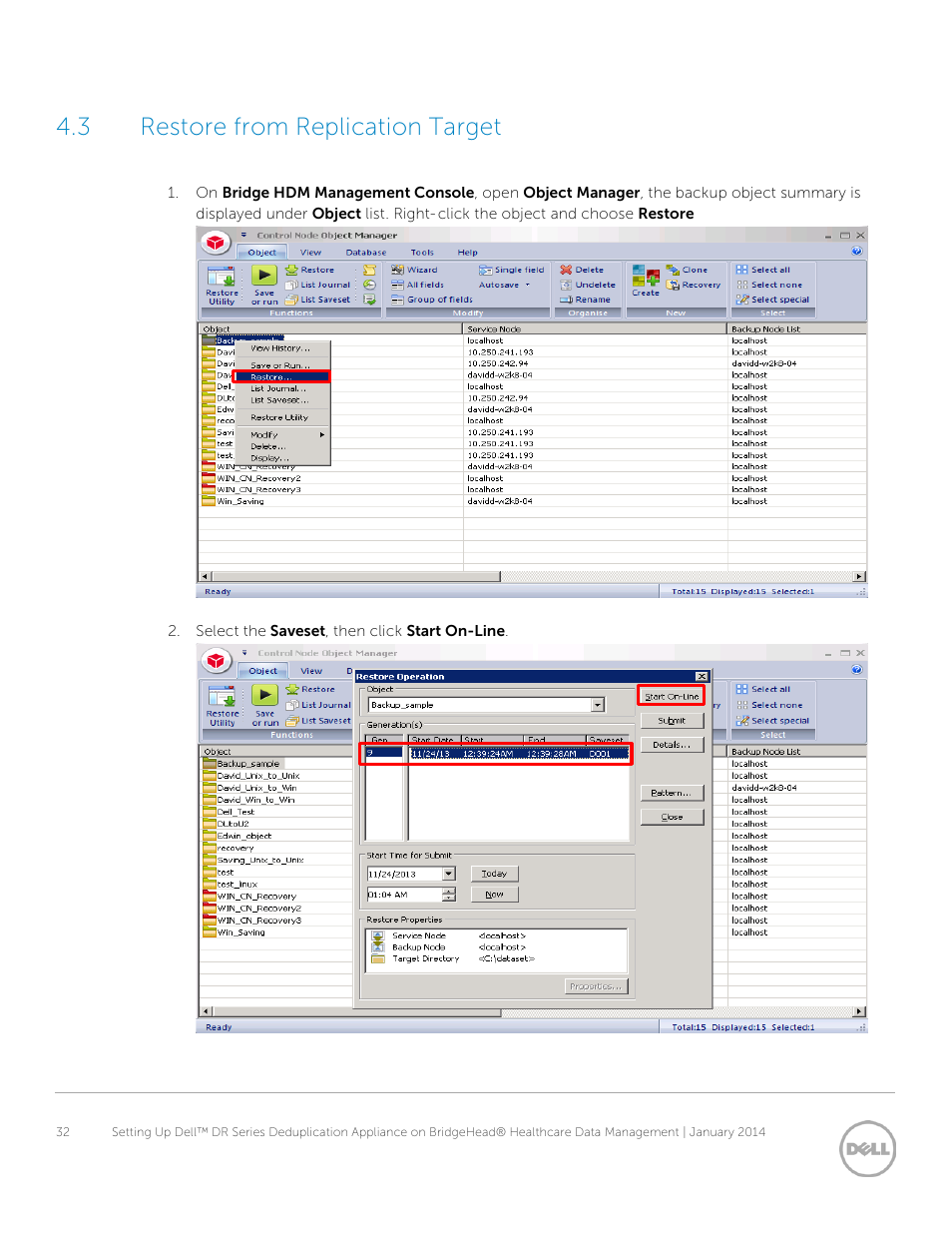
Task: Choose Save or Run... in the context menu
Action: [x=281, y=365]
